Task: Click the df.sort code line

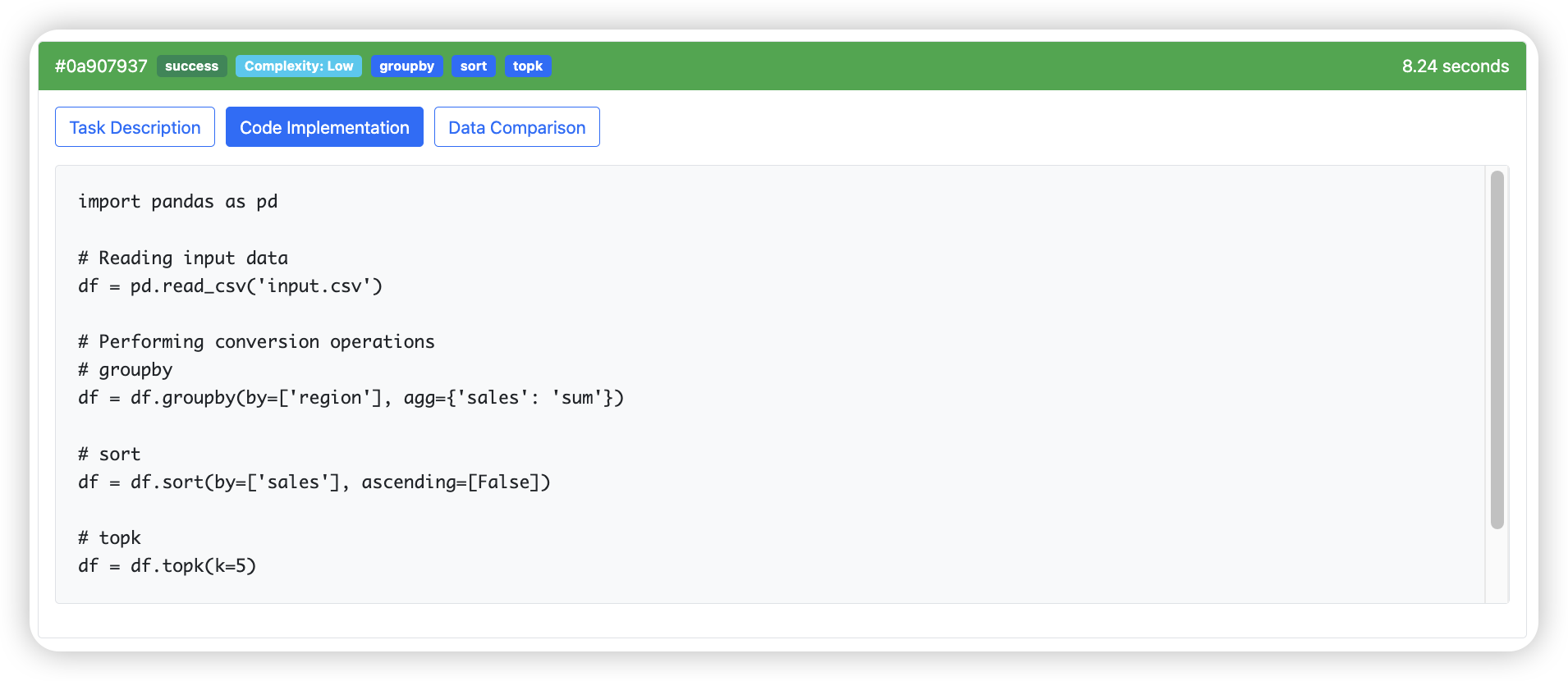Action: point(314,482)
